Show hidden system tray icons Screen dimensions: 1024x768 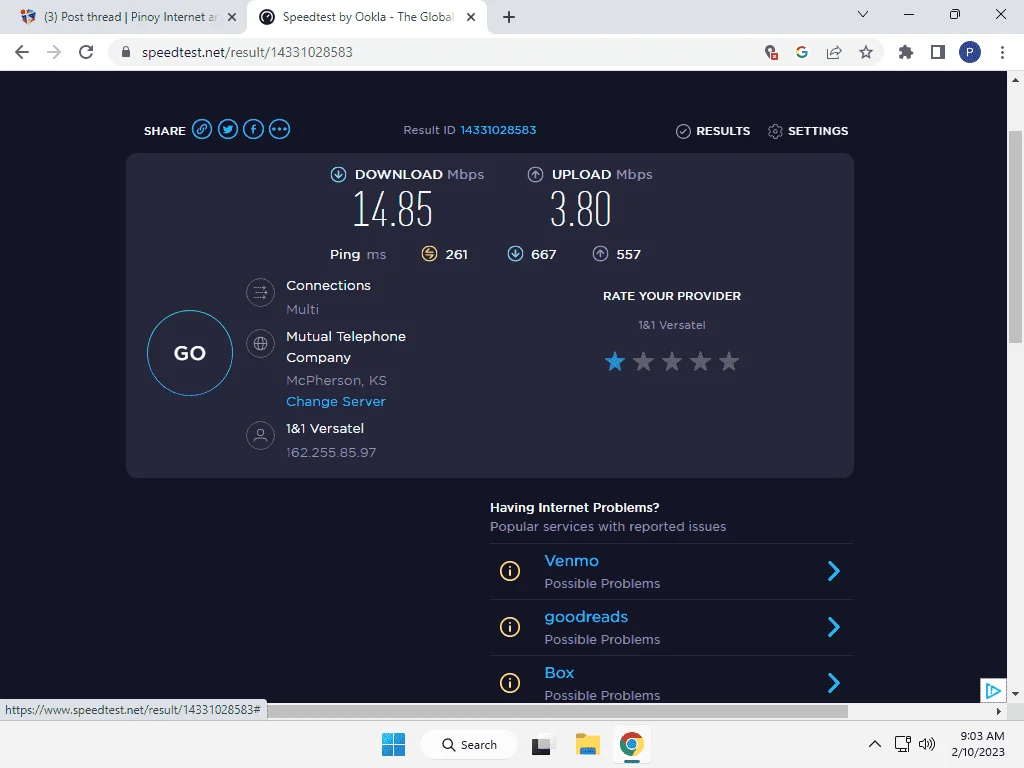(874, 744)
